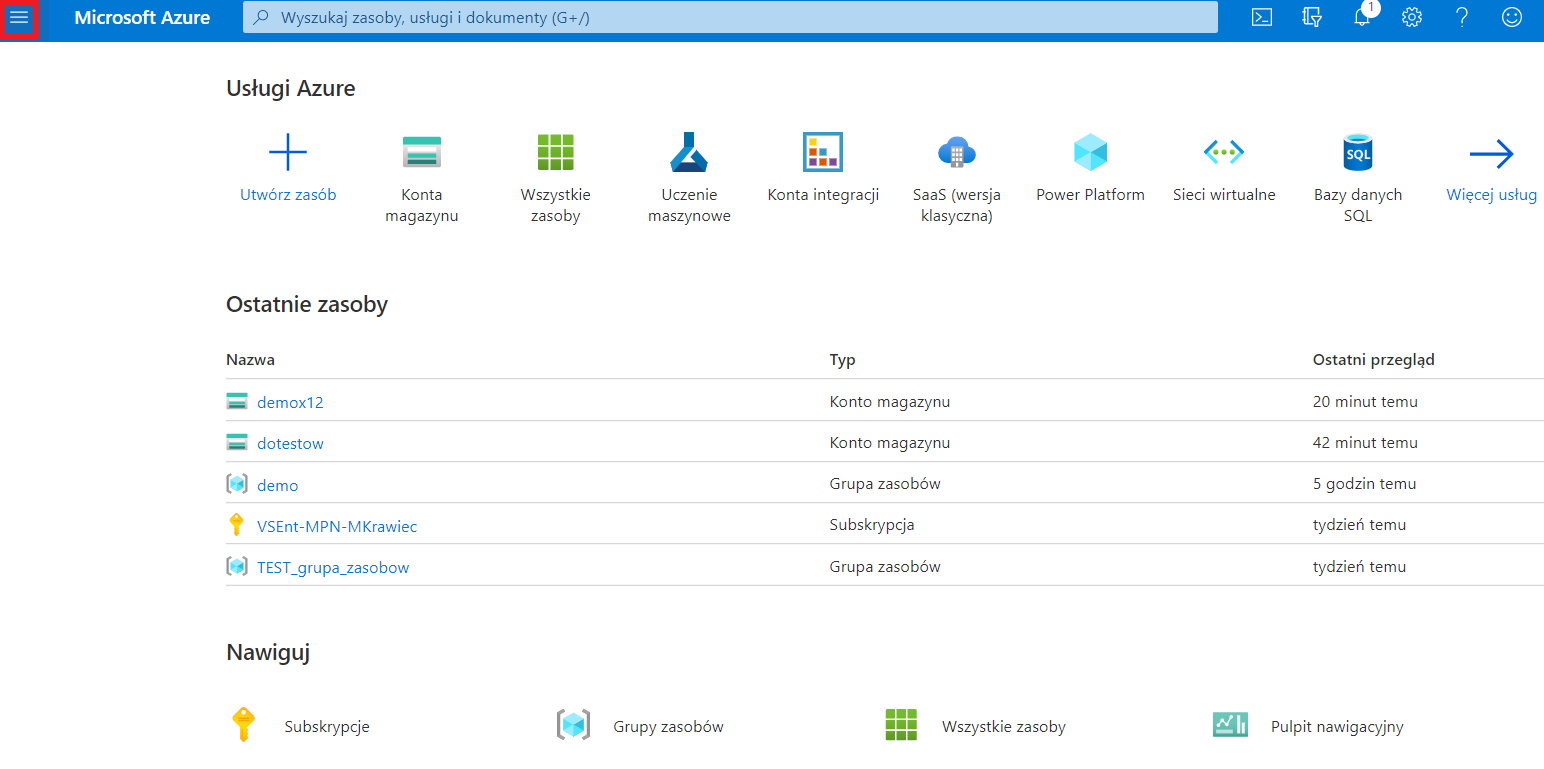1544x769 pixels.
Task: Click Pulpit nawigacyjny chart icon
Action: (1230, 724)
